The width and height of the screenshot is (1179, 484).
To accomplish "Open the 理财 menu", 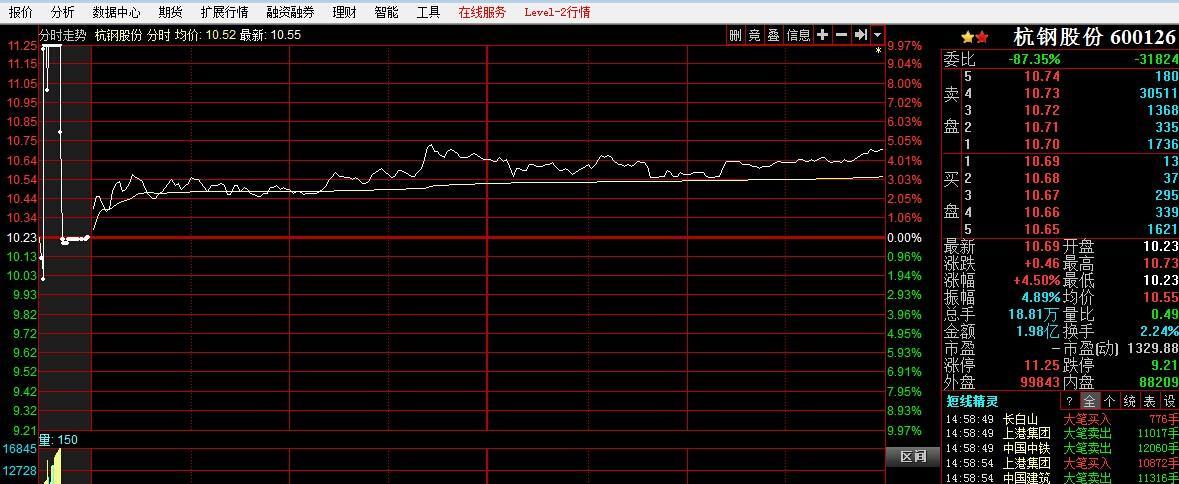I will [x=344, y=12].
